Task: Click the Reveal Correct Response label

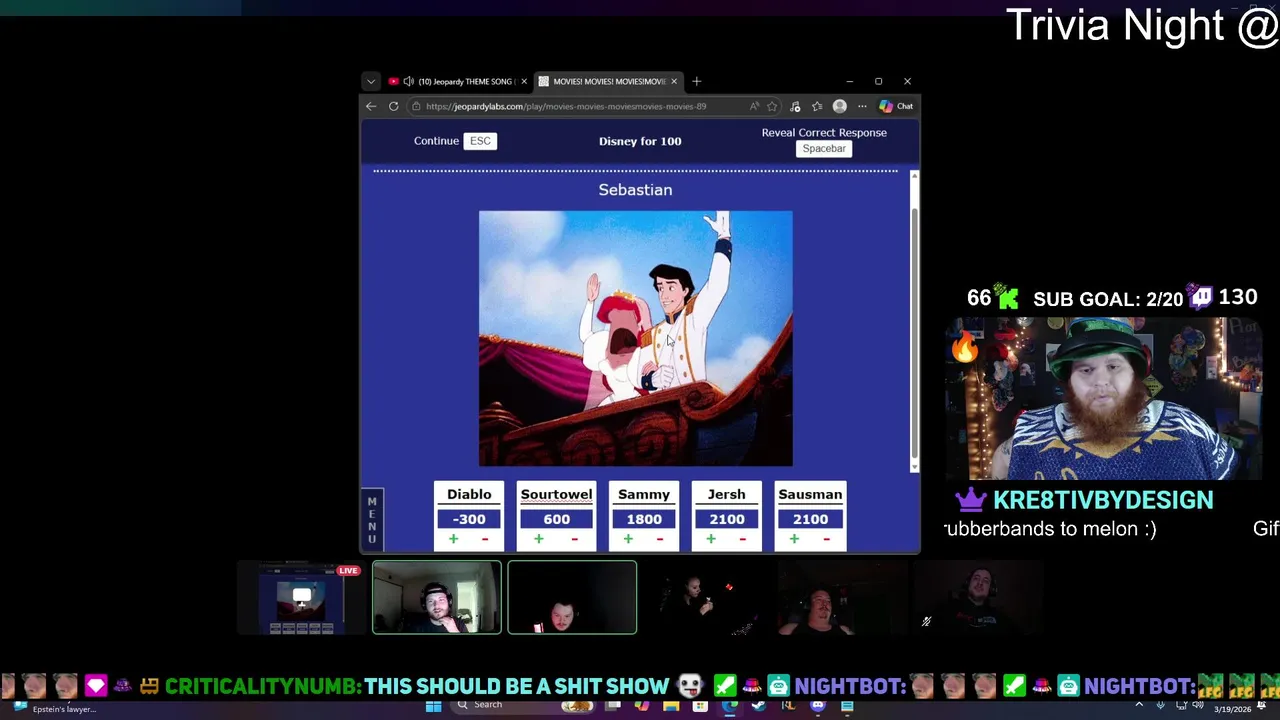Action: point(824,132)
